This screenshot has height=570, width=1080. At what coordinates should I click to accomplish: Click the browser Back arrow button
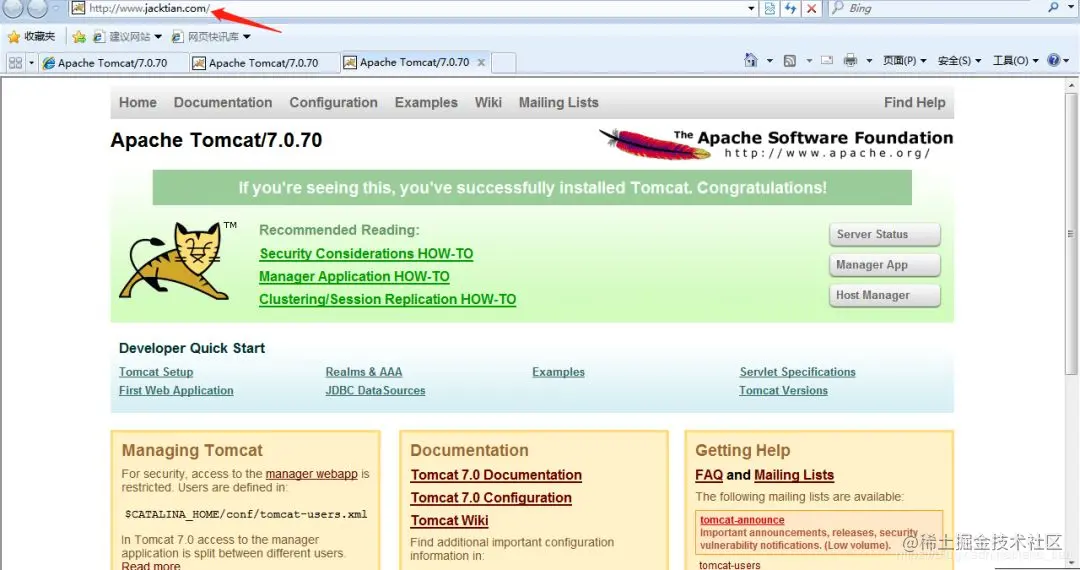[13, 8]
